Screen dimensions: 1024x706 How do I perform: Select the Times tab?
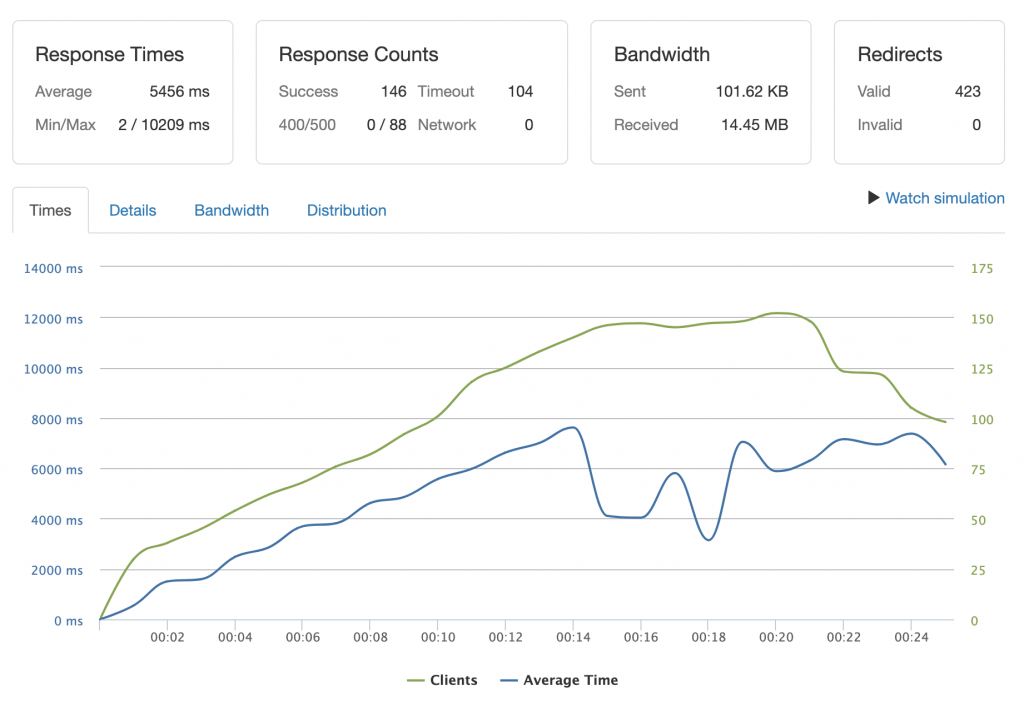point(50,210)
